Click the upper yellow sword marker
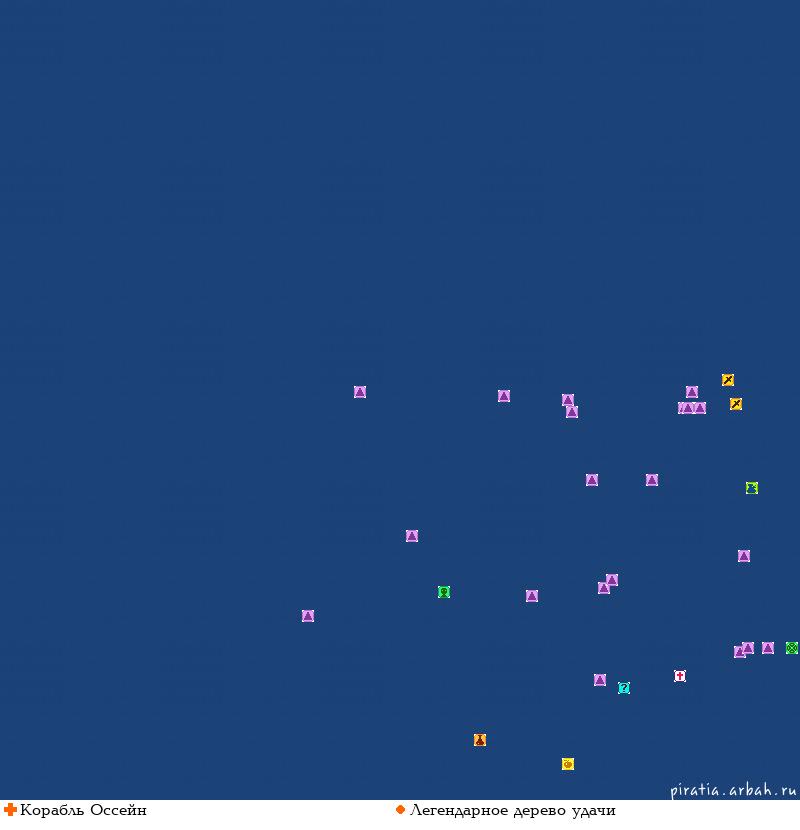The height and width of the screenshot is (830, 800). pyautogui.click(x=728, y=380)
